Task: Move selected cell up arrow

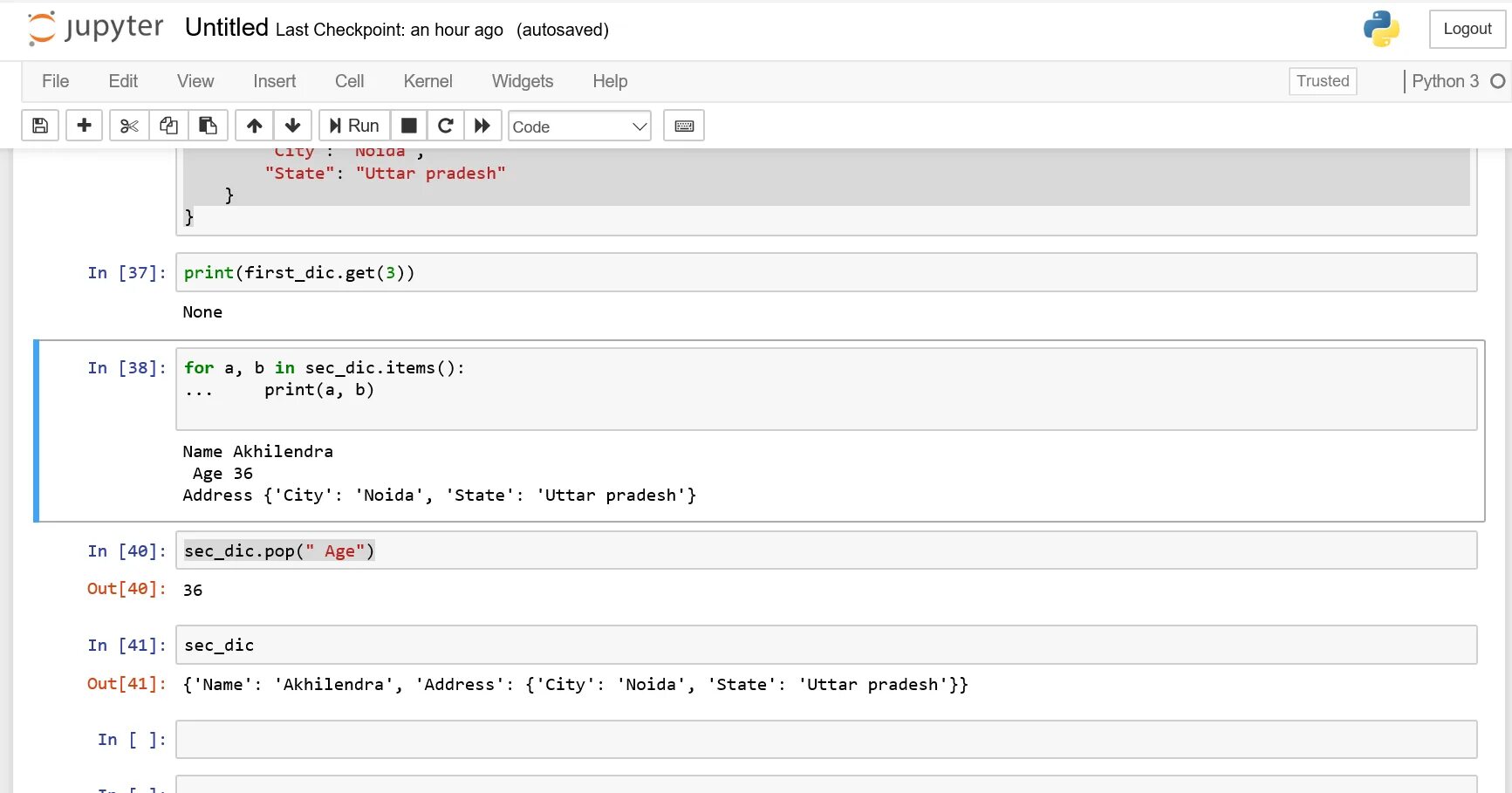Action: click(254, 126)
